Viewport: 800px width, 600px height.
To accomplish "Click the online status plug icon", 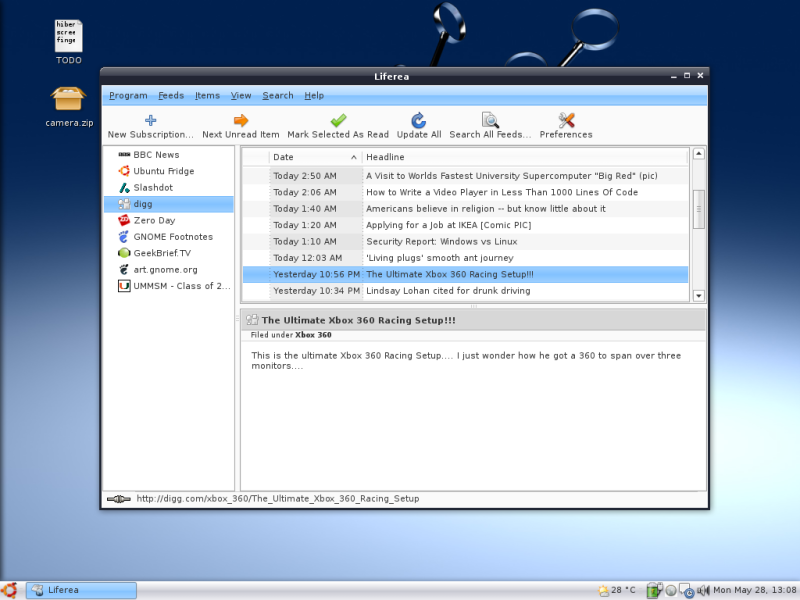I will click(119, 499).
